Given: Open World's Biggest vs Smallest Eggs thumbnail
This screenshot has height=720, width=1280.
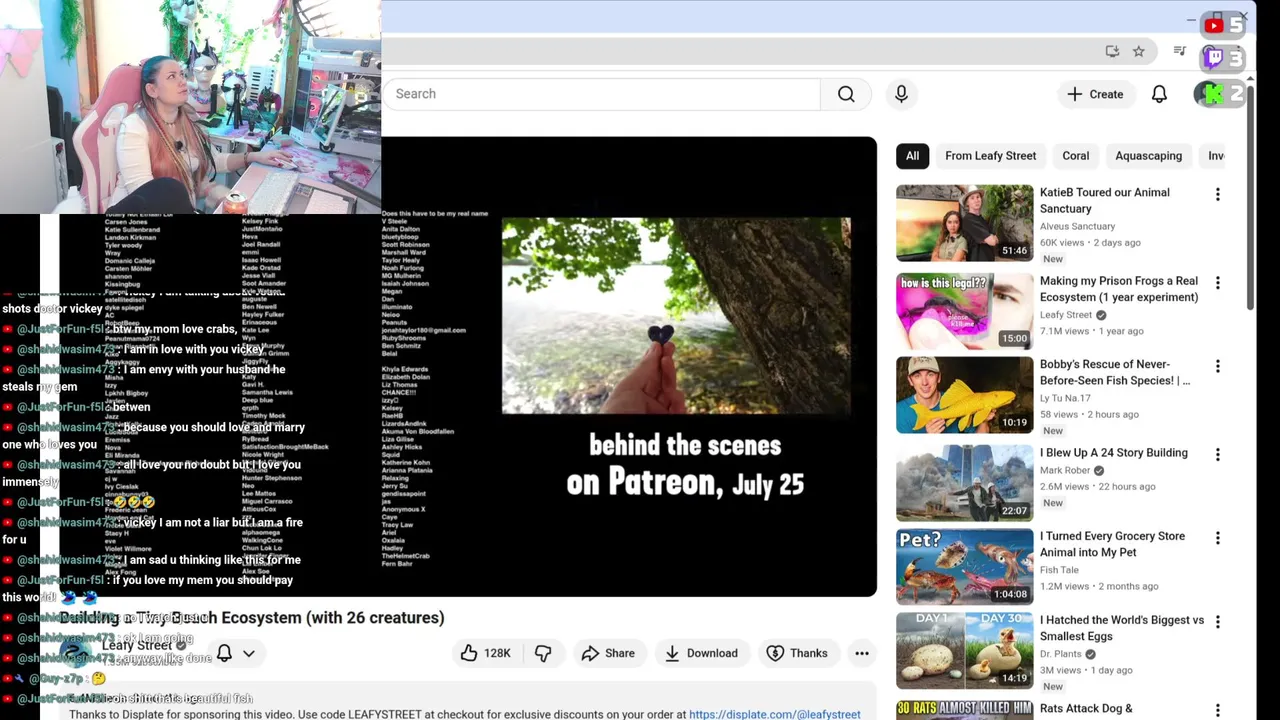Looking at the screenshot, I should (x=965, y=651).
